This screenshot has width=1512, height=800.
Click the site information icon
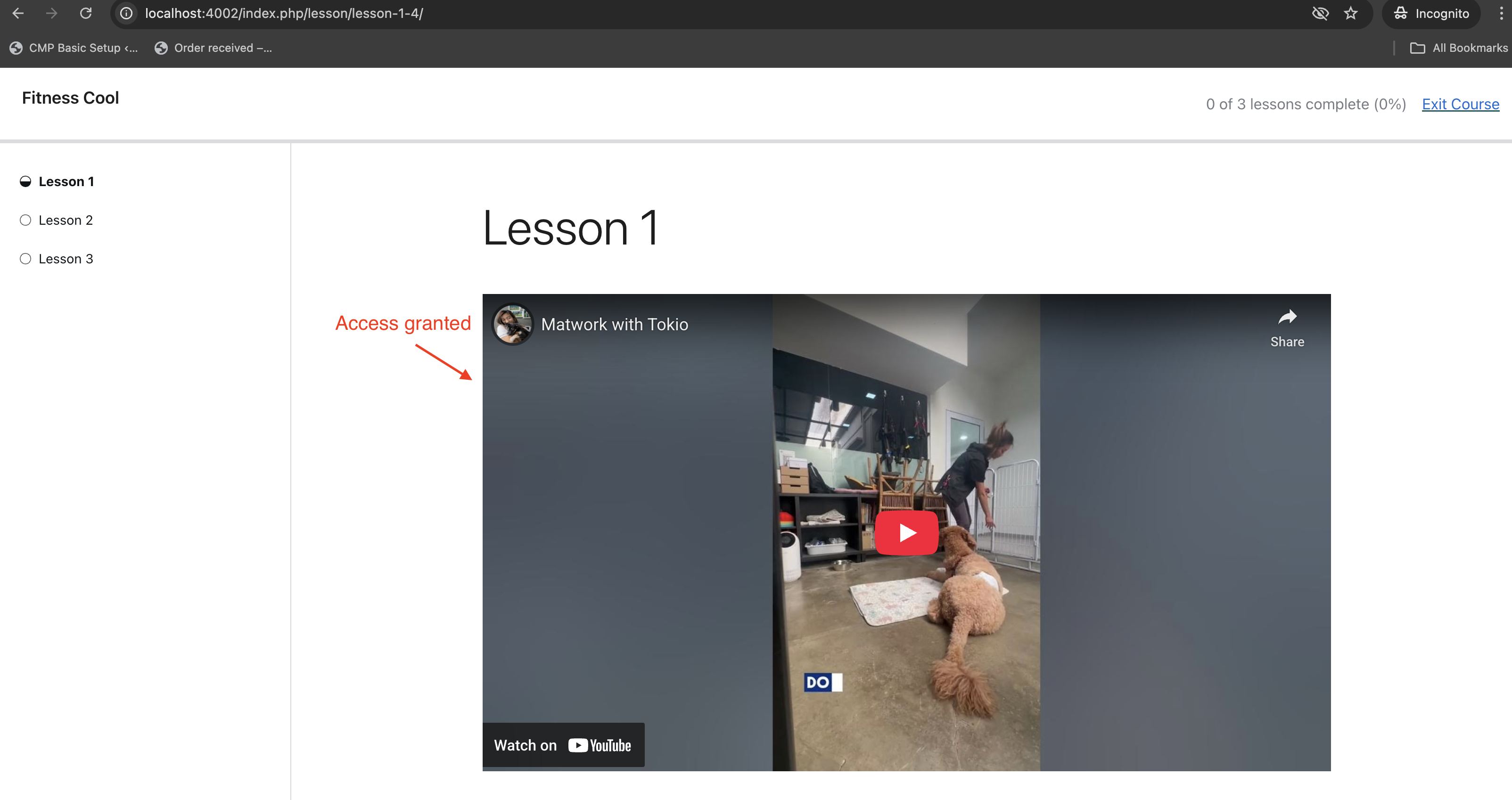pos(126,13)
